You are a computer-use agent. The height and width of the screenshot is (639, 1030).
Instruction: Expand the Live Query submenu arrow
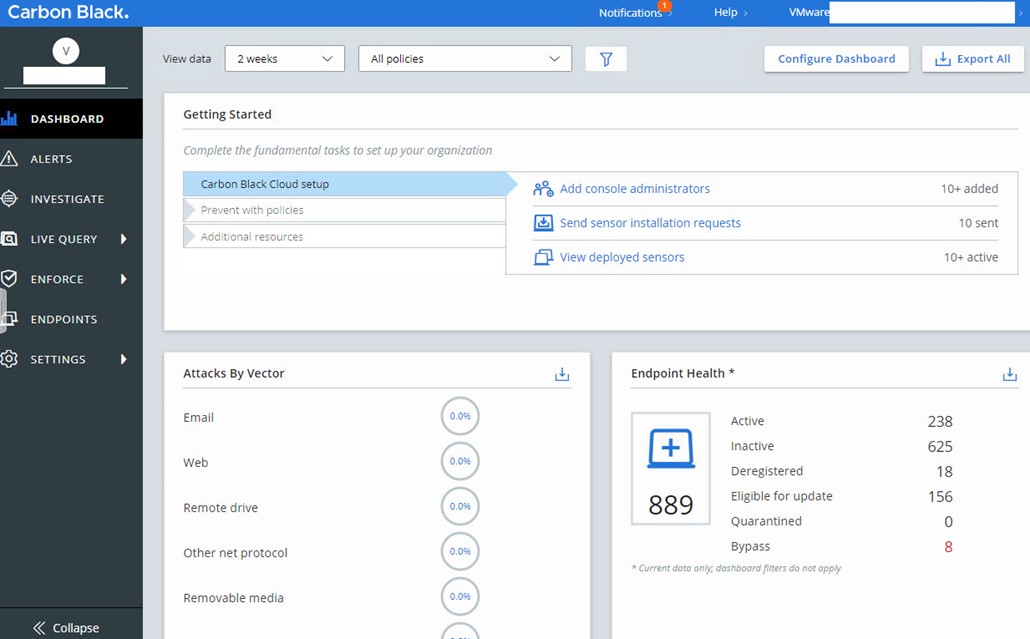[124, 239]
